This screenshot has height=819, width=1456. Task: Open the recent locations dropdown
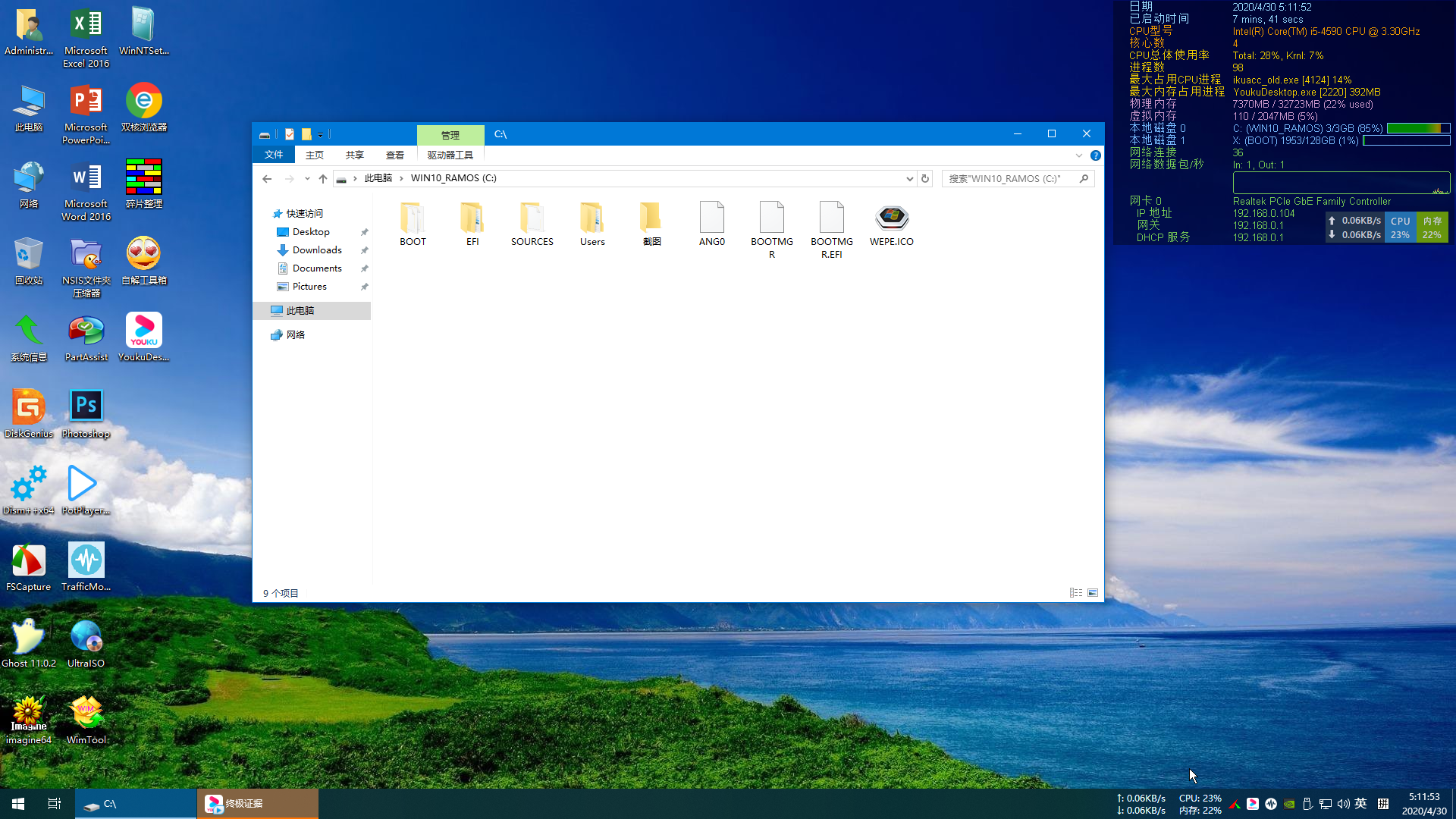[307, 178]
